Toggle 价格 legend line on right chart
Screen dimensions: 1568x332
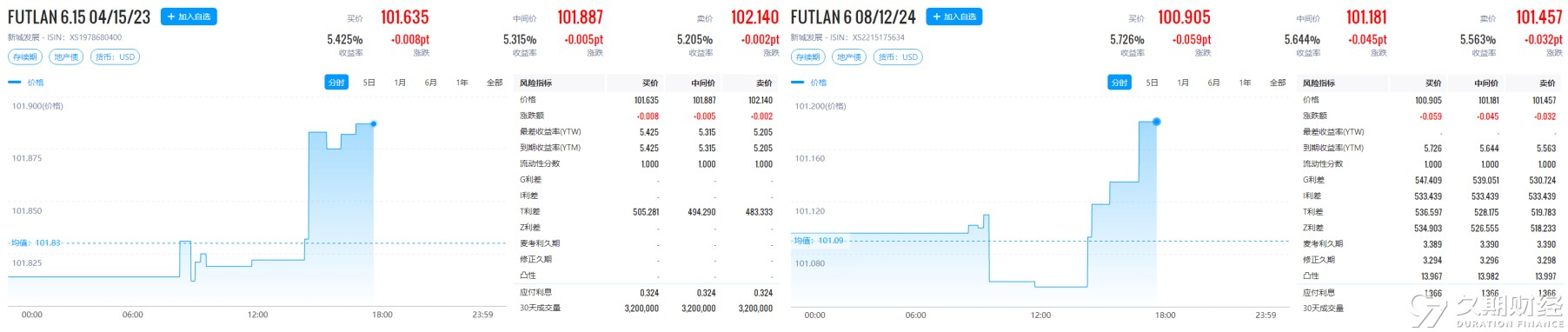pos(809,83)
